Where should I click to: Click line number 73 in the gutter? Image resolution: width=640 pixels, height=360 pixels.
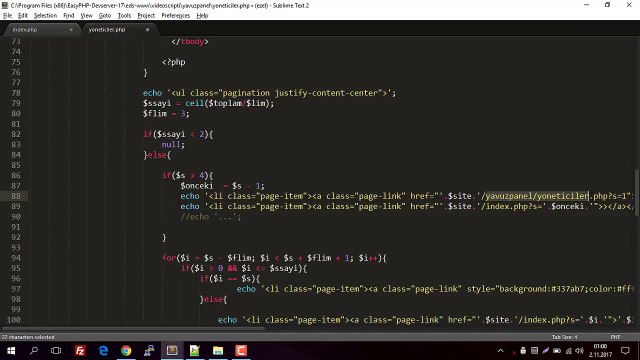pyautogui.click(x=16, y=41)
